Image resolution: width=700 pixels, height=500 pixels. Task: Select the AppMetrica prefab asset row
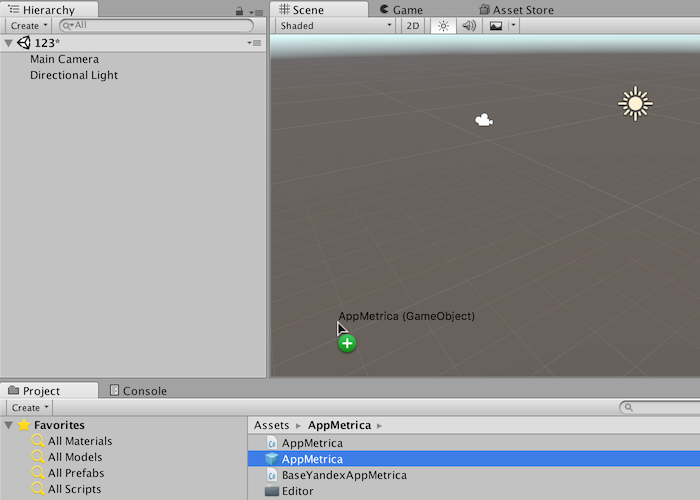click(x=474, y=459)
